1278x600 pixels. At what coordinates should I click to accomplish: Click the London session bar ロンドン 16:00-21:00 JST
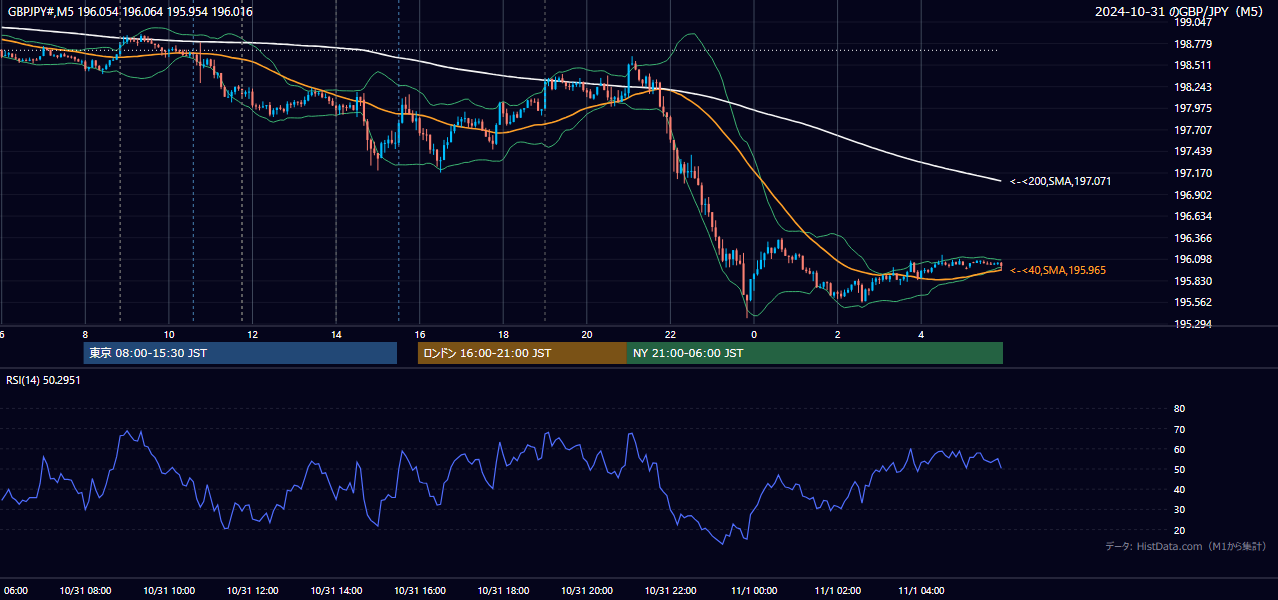tap(522, 353)
